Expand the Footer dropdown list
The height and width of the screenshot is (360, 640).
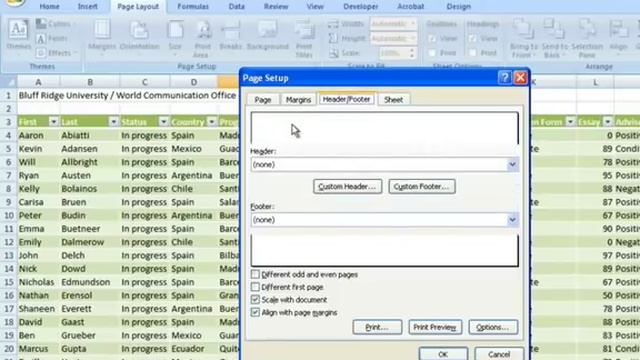coord(512,220)
